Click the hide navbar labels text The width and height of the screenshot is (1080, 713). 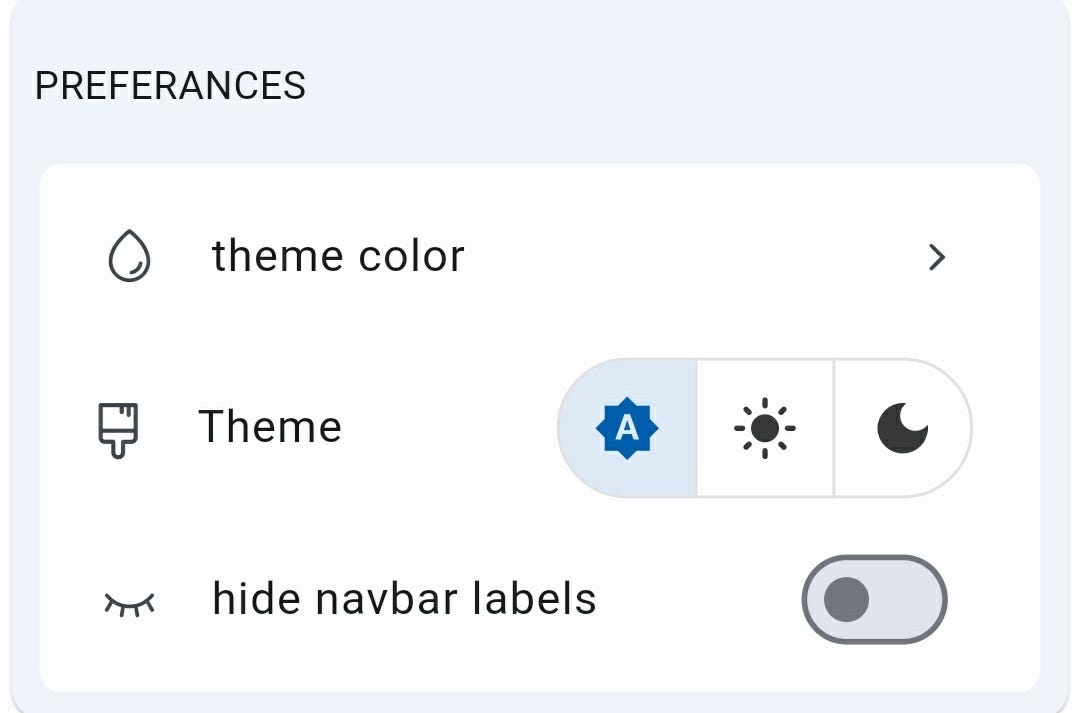[404, 597]
